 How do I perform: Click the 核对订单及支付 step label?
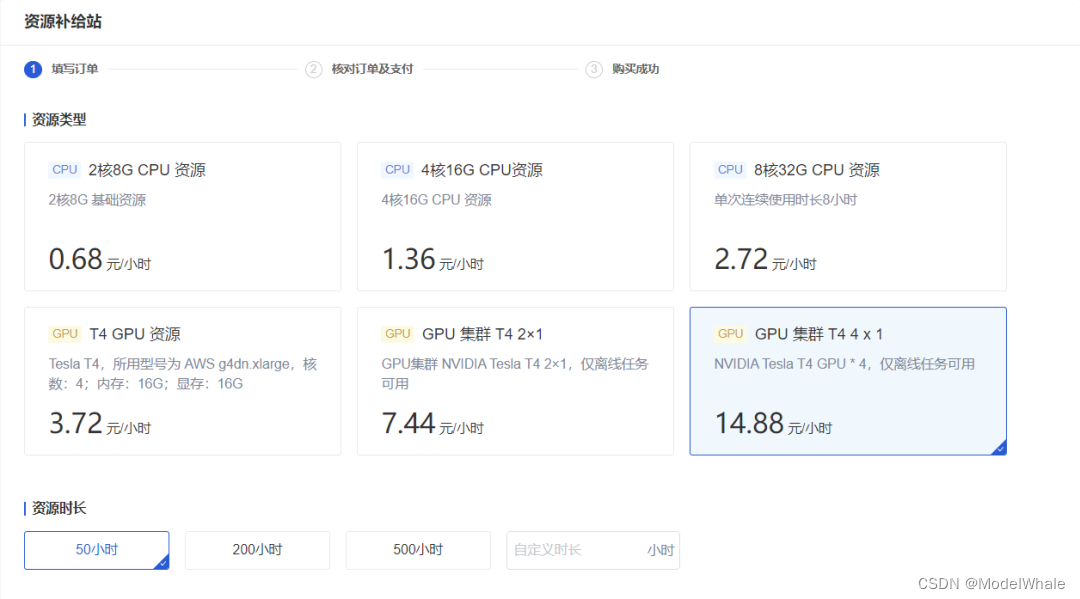coord(372,69)
